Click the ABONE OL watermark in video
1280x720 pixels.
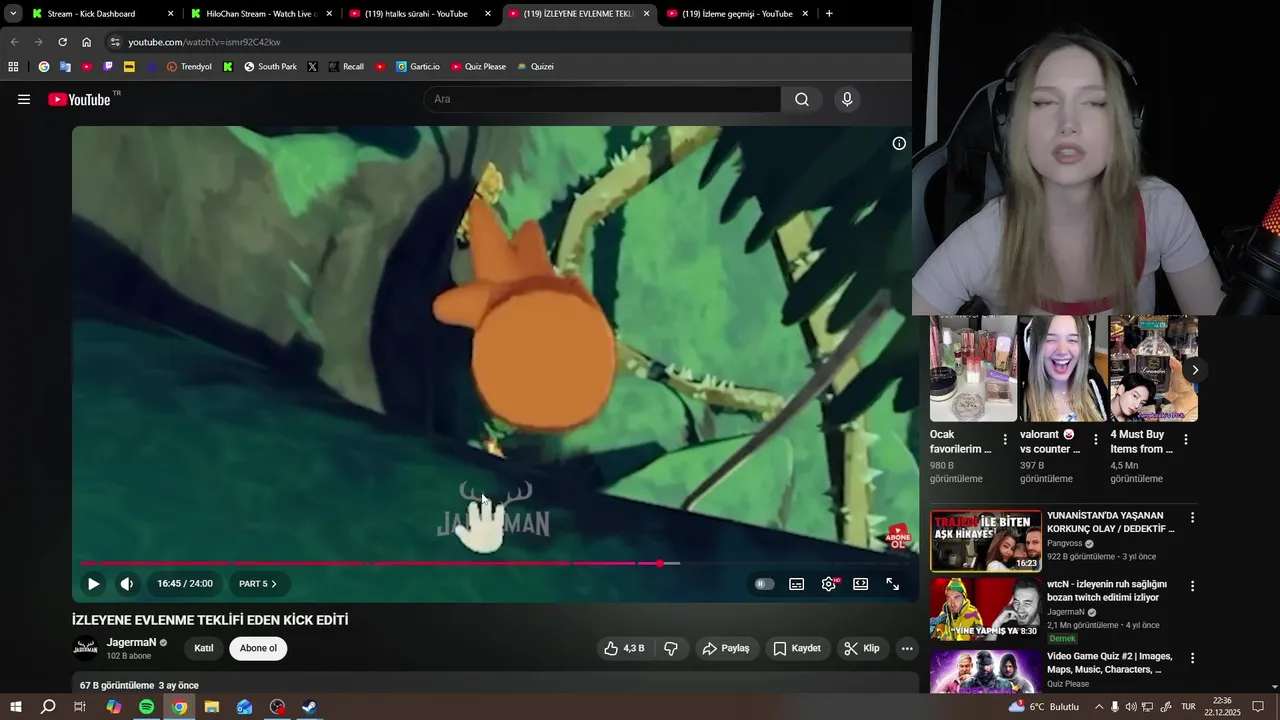coord(898,537)
